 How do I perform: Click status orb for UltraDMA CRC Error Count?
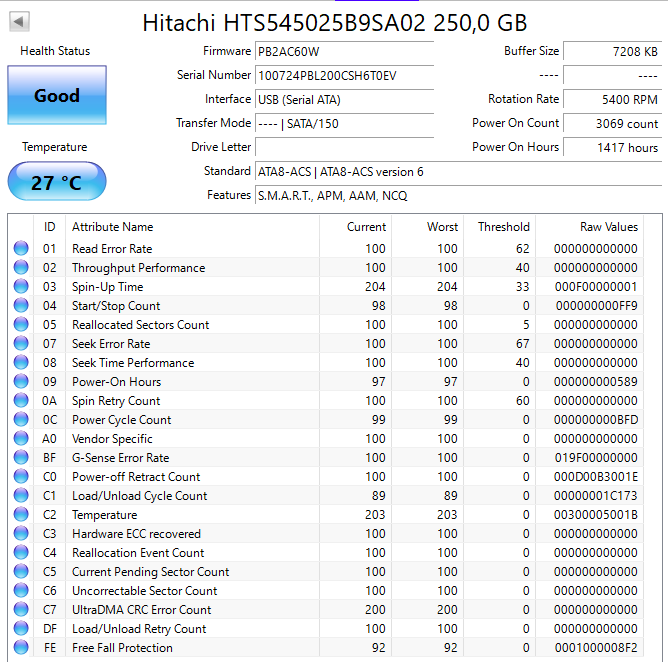click(21, 610)
